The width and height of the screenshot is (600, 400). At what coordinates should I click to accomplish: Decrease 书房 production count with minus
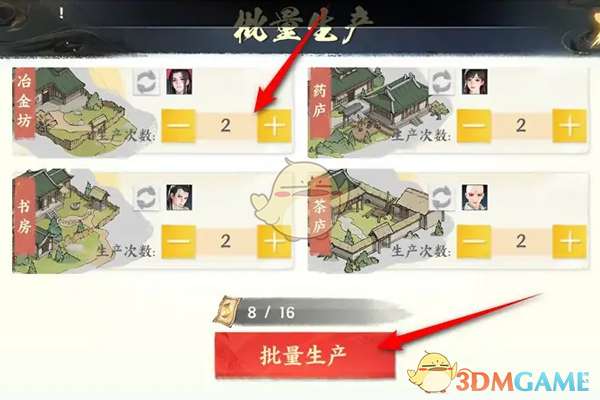(x=178, y=242)
